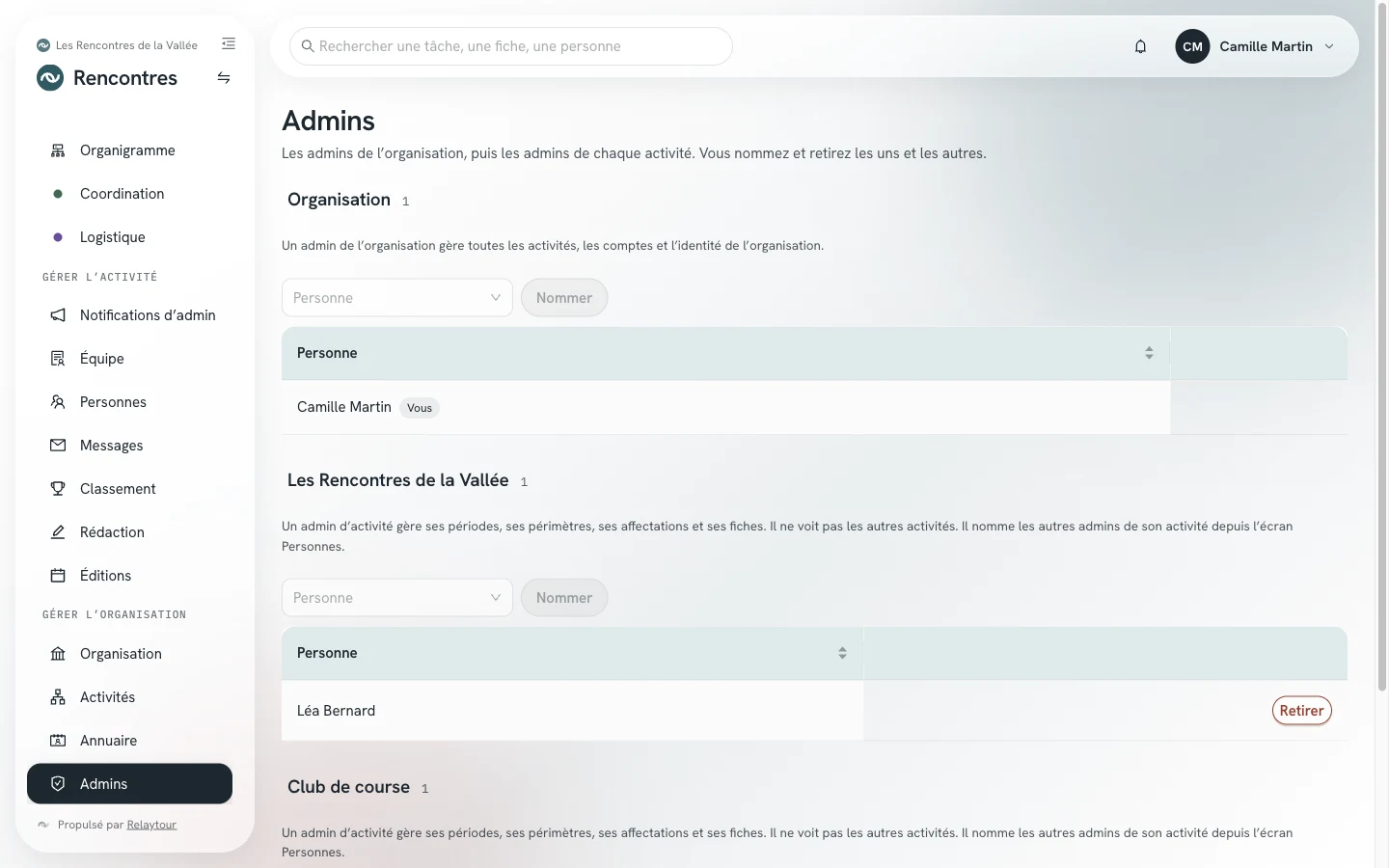Click the Organisation bank building icon

coord(58,654)
